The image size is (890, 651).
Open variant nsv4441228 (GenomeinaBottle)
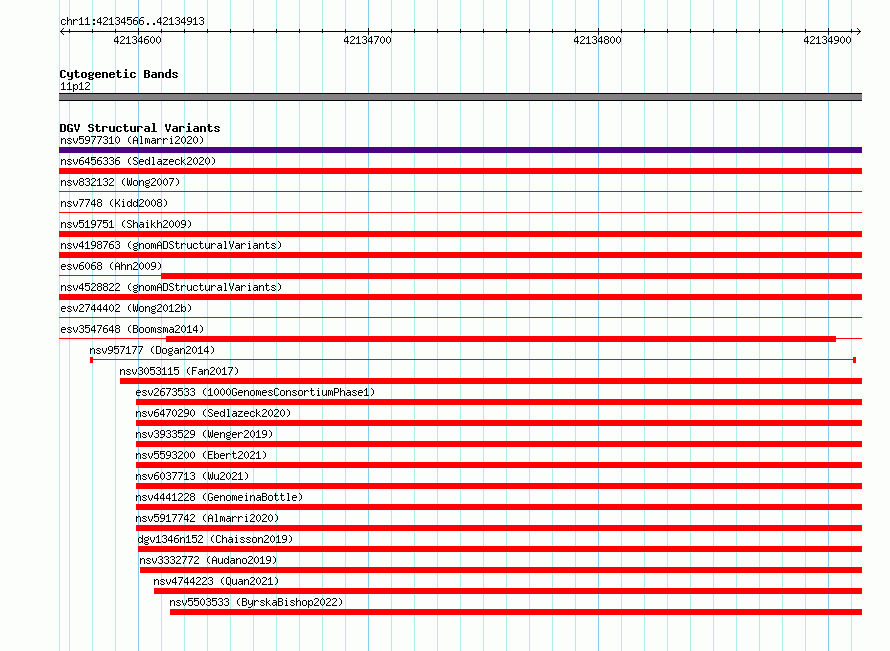point(219,497)
